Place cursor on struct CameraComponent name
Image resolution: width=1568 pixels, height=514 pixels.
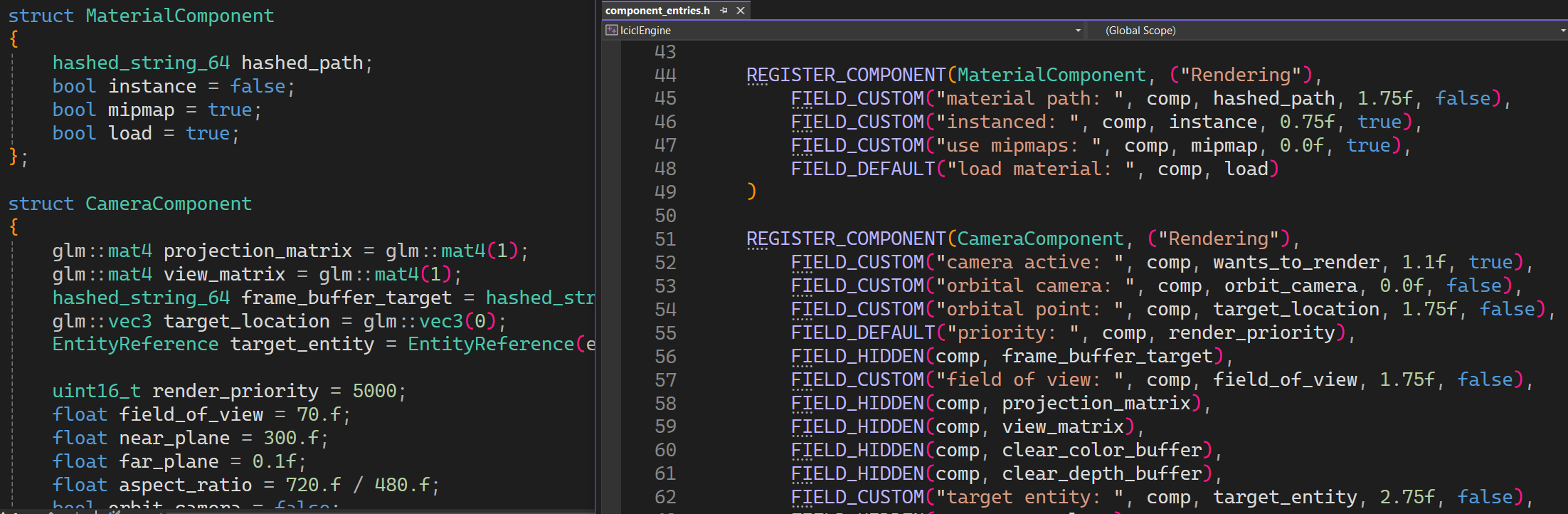(x=168, y=204)
